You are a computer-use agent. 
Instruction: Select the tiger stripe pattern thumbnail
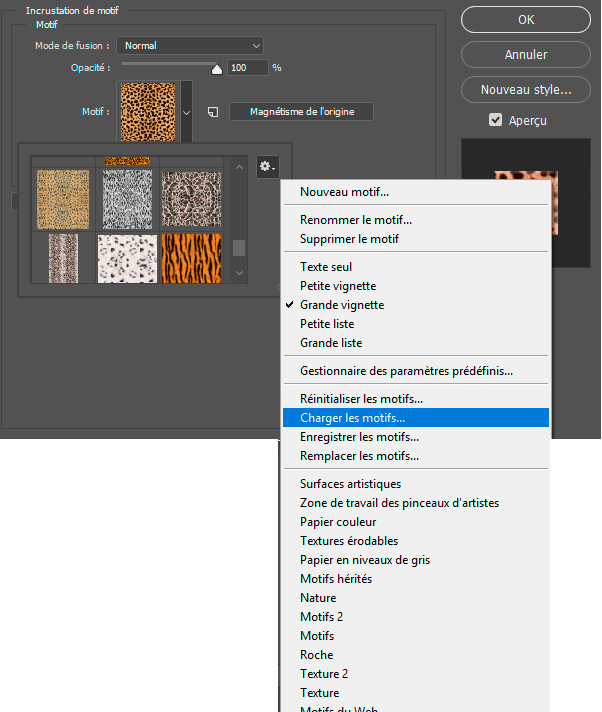[189, 258]
